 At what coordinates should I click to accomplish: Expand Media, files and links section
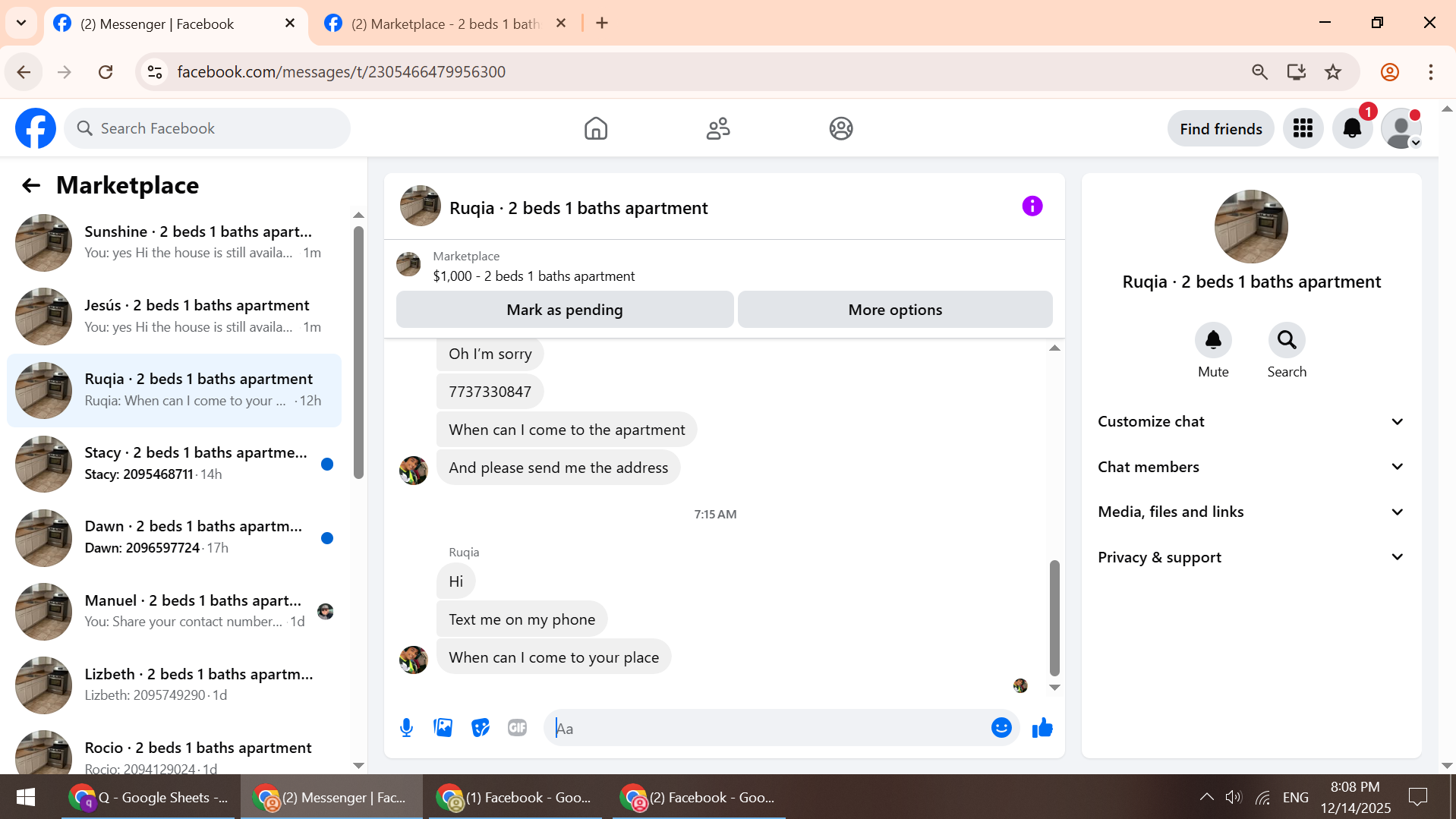coord(1251,512)
